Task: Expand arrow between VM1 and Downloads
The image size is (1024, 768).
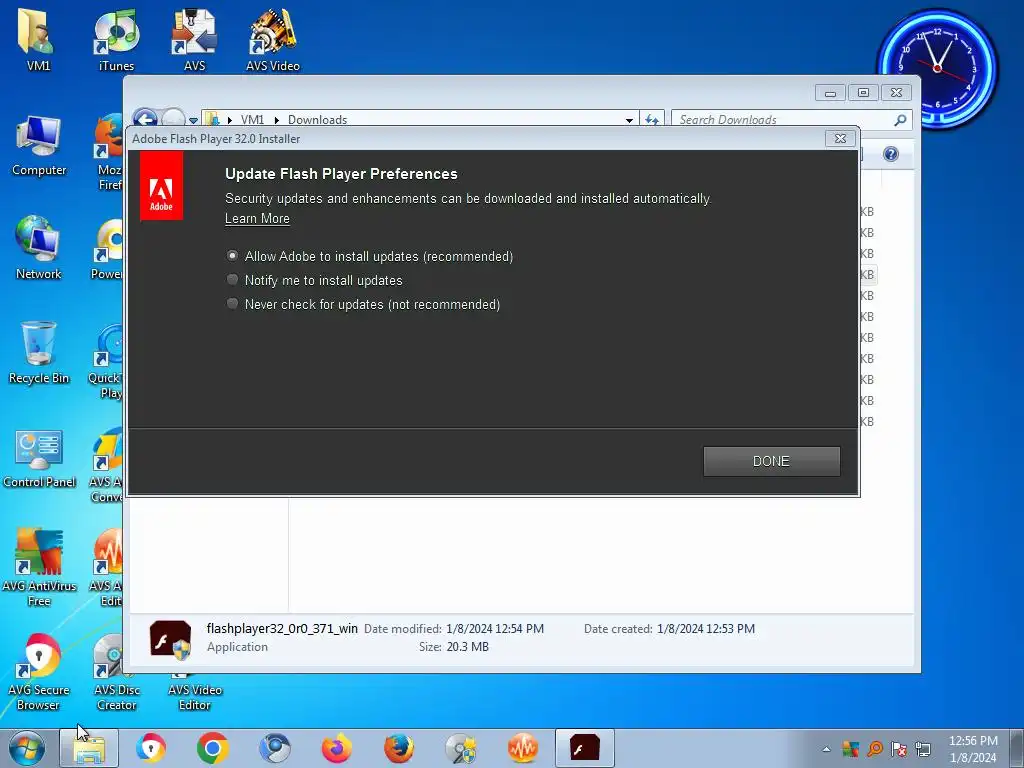Action: coord(277,120)
